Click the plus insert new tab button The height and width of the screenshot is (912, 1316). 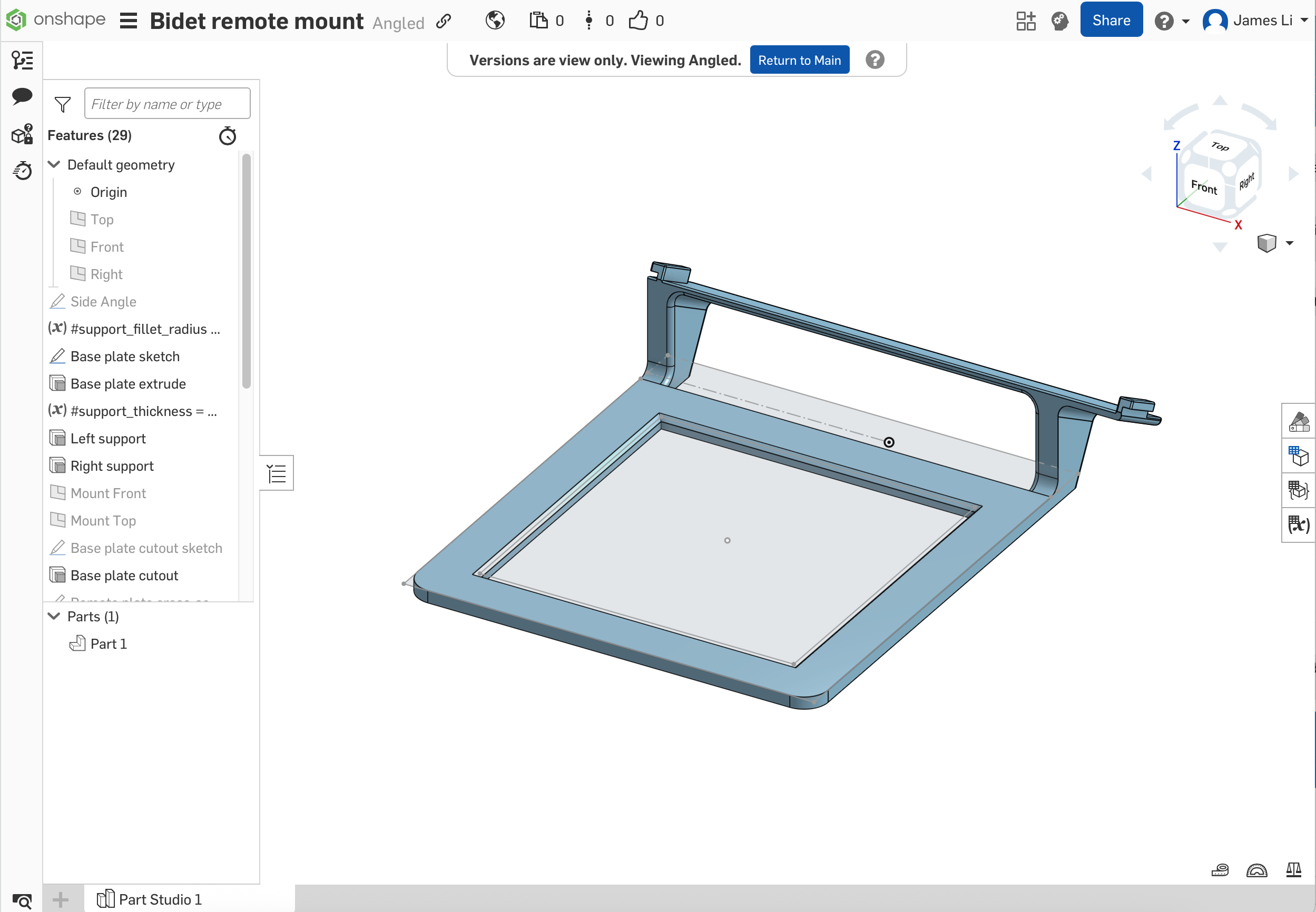(61, 900)
